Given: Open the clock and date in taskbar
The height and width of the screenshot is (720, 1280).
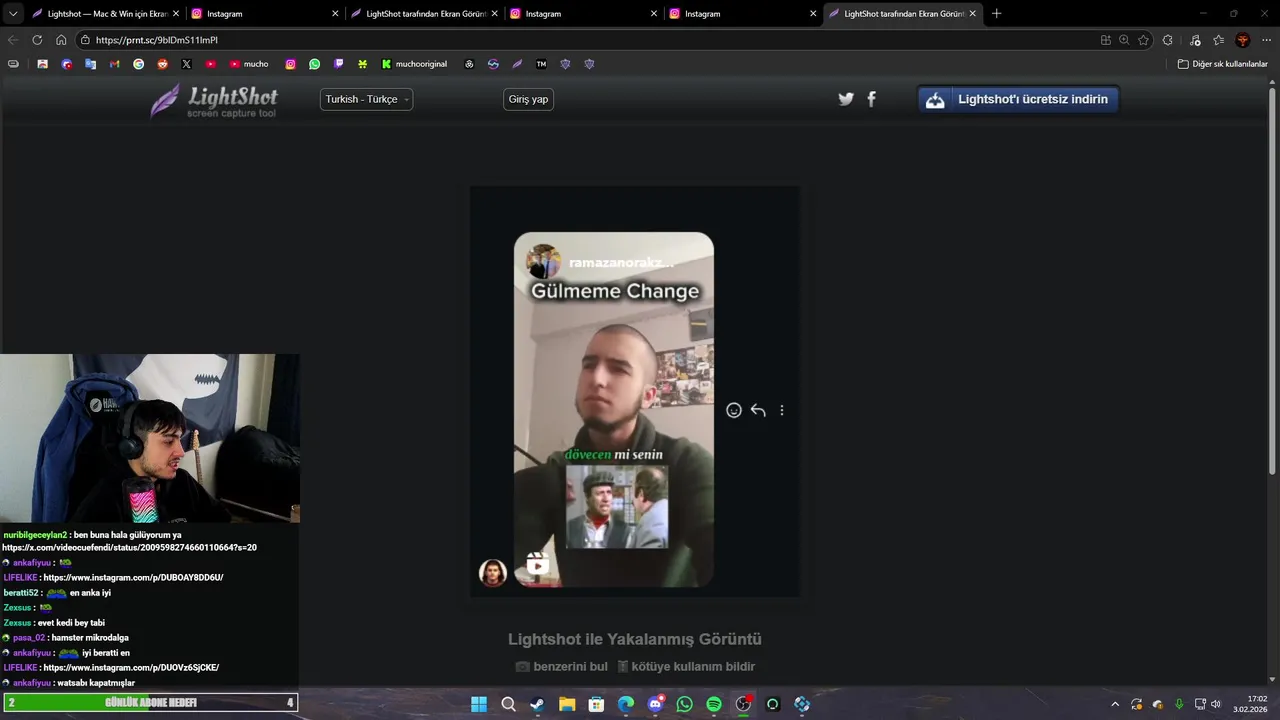Looking at the screenshot, I should (x=1250, y=704).
